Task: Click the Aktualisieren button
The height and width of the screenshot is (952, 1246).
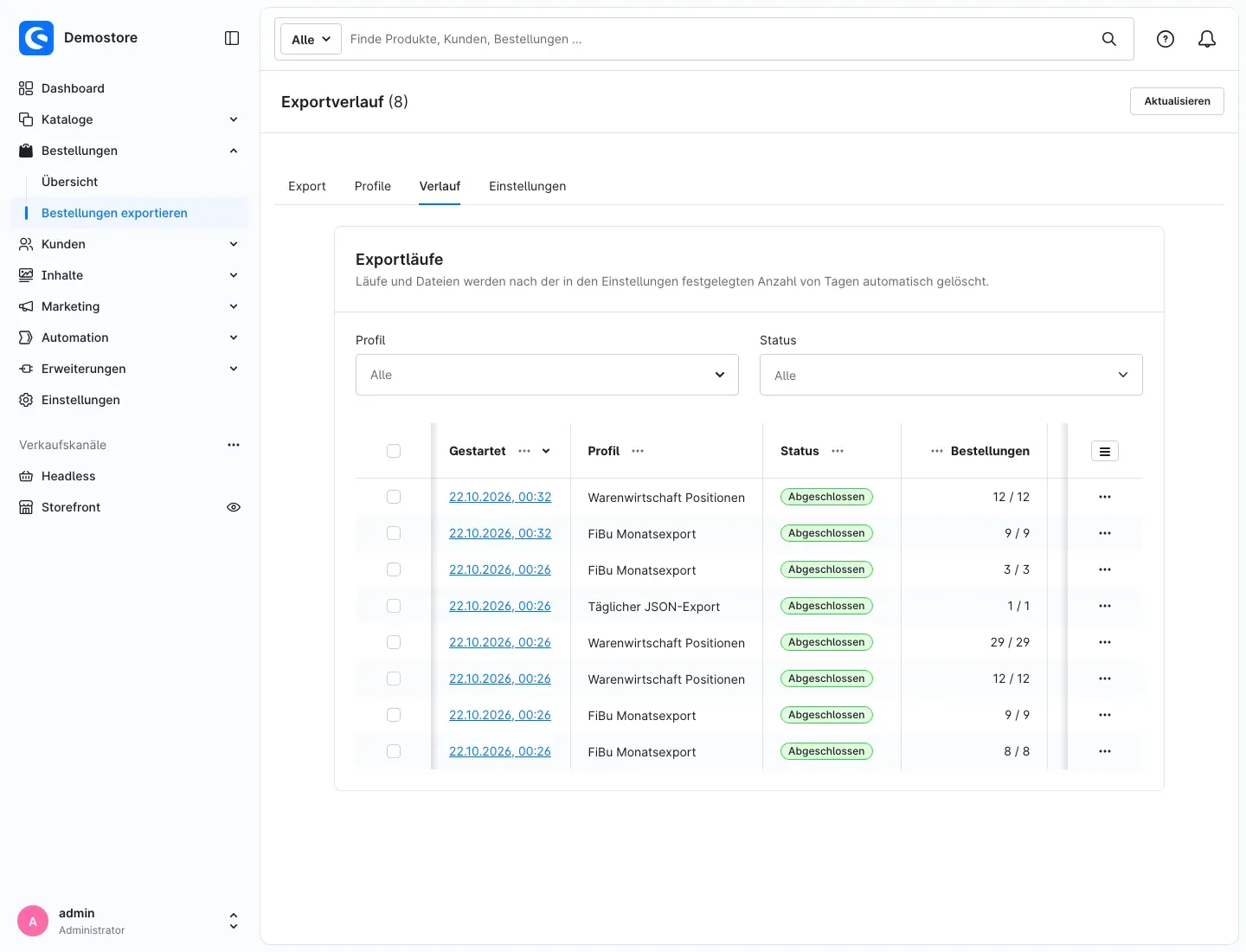Action: pyautogui.click(x=1177, y=101)
